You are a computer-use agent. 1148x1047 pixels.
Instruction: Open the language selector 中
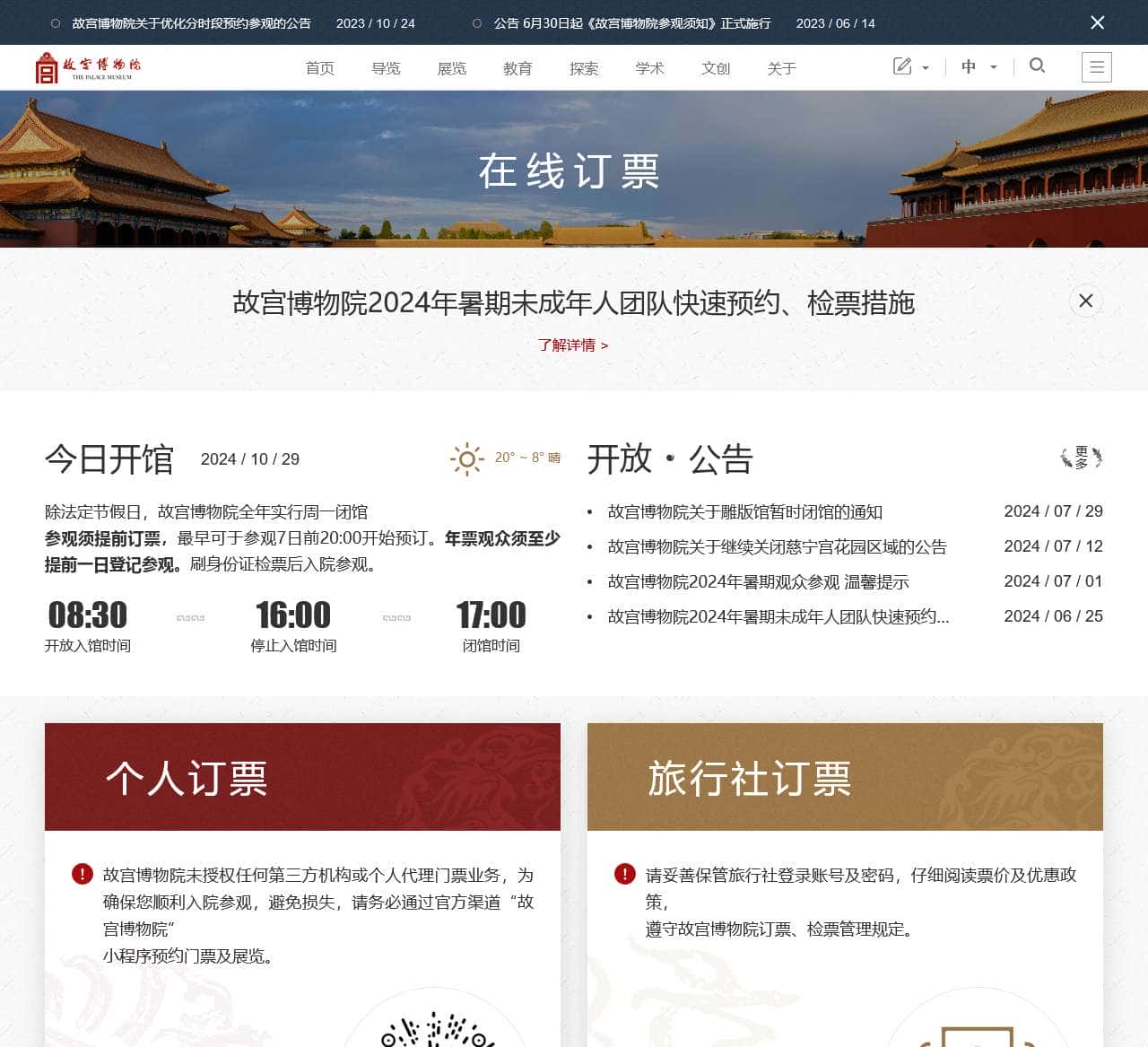(x=969, y=66)
